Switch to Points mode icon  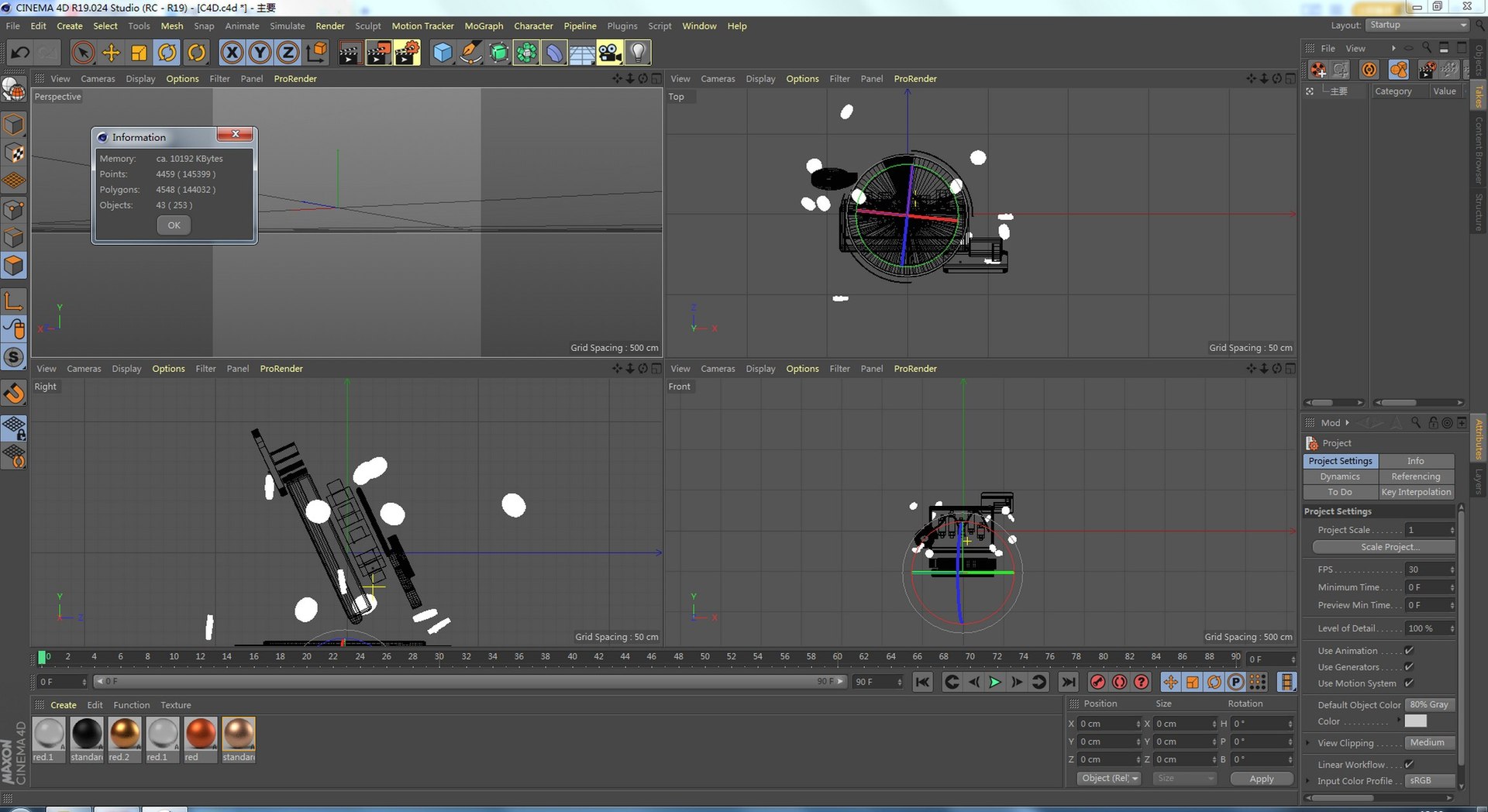click(x=14, y=210)
